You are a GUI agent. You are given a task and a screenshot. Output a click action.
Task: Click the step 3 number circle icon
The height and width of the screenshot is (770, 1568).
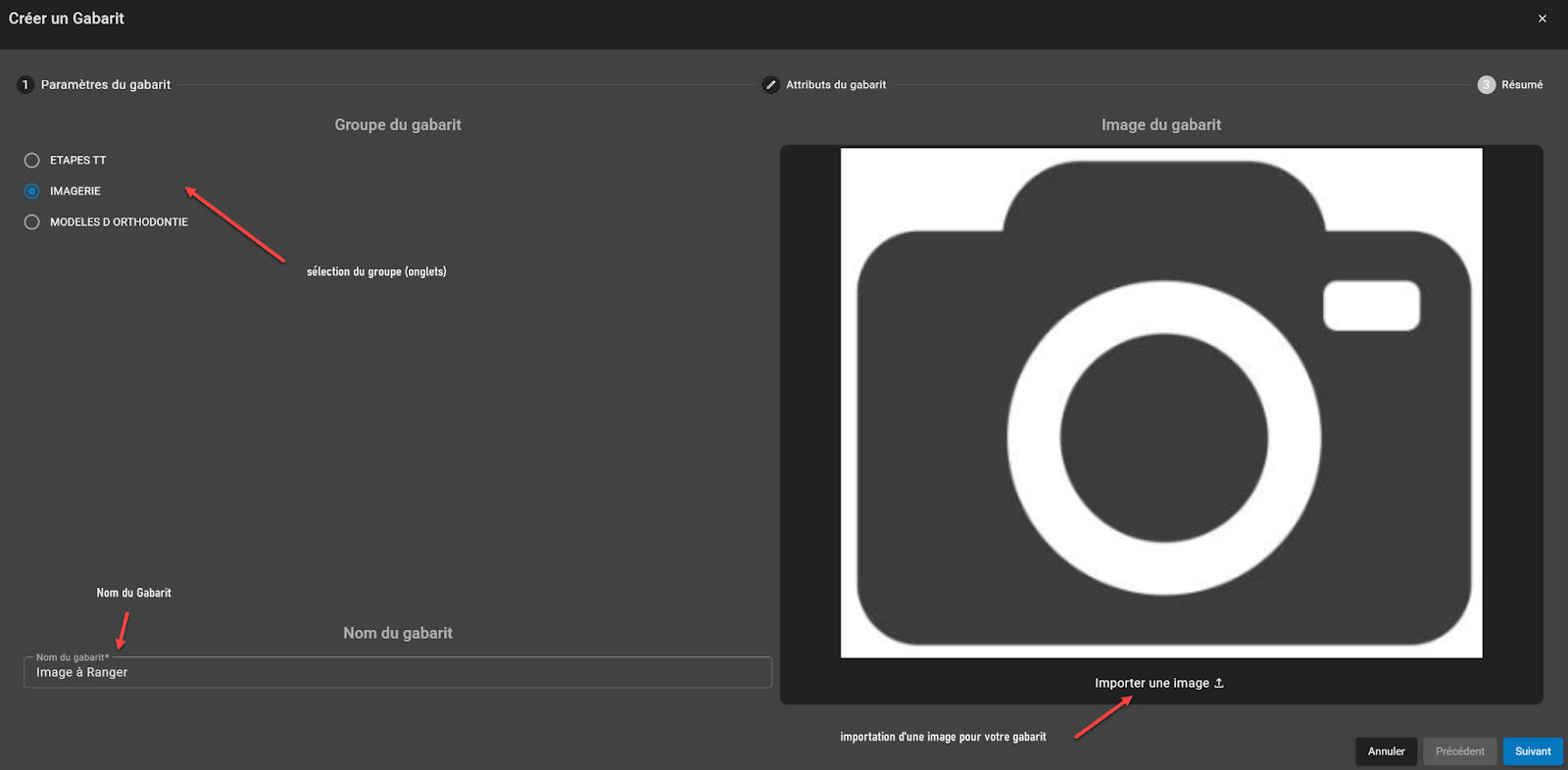1486,85
